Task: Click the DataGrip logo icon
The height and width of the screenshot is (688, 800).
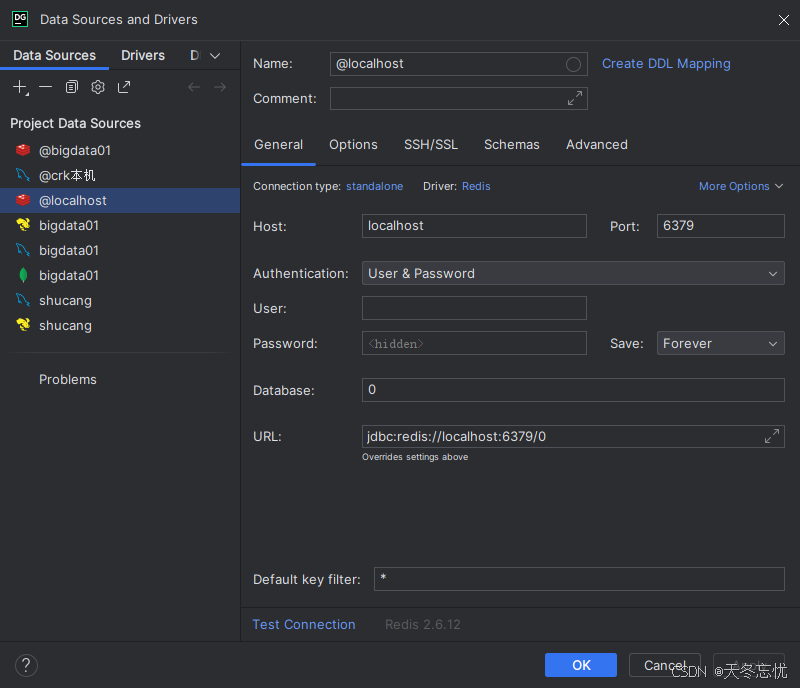Action: tap(20, 19)
